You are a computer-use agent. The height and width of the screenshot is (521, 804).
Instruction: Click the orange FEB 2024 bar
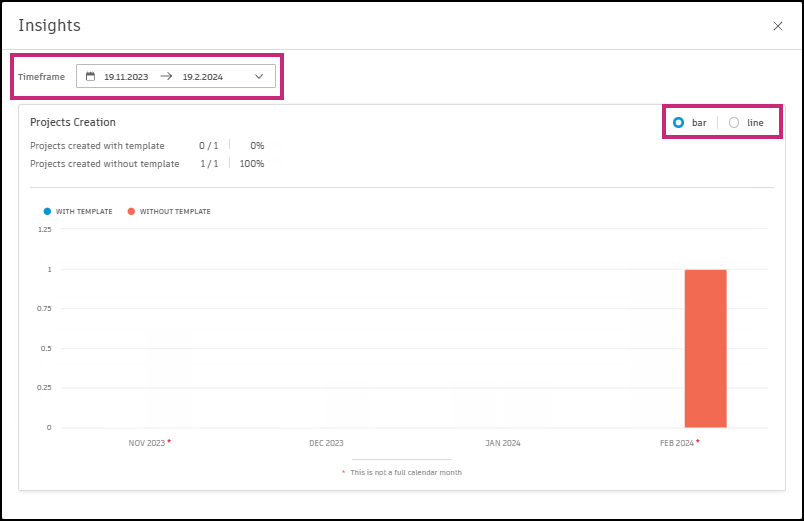(x=706, y=348)
